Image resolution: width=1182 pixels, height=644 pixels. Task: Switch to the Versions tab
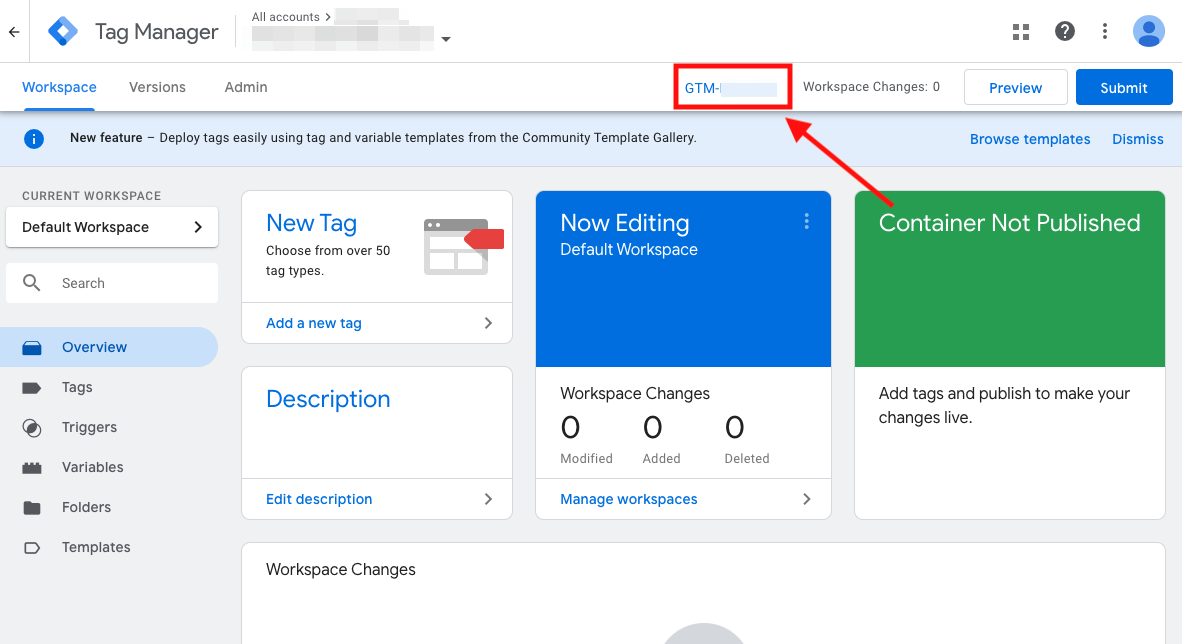[x=157, y=87]
